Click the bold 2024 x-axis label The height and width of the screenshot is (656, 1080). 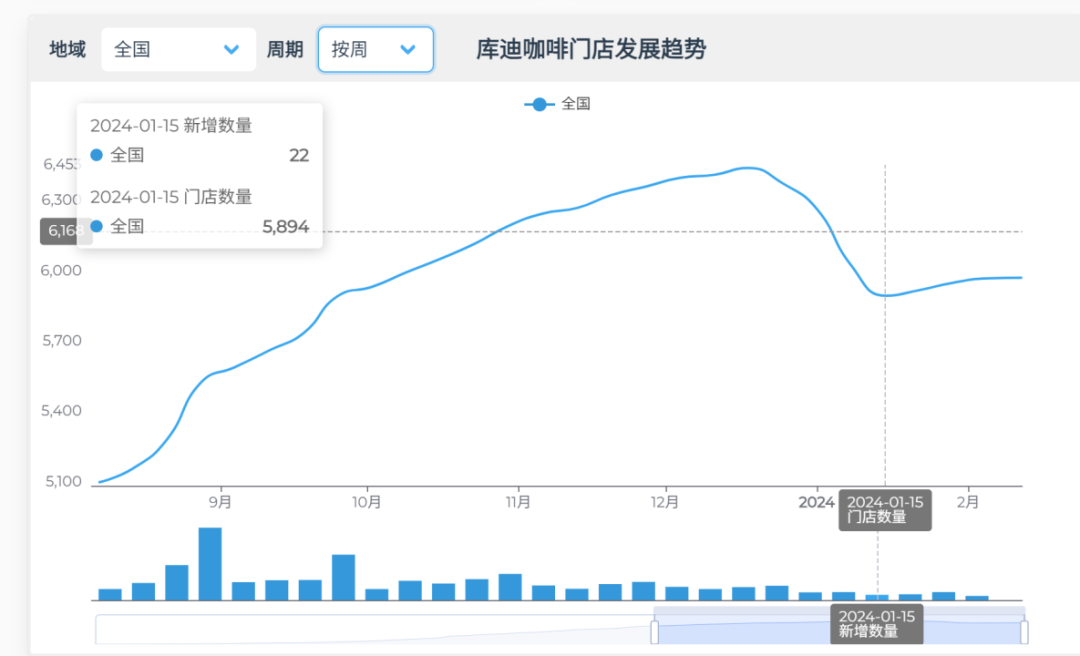pos(816,502)
